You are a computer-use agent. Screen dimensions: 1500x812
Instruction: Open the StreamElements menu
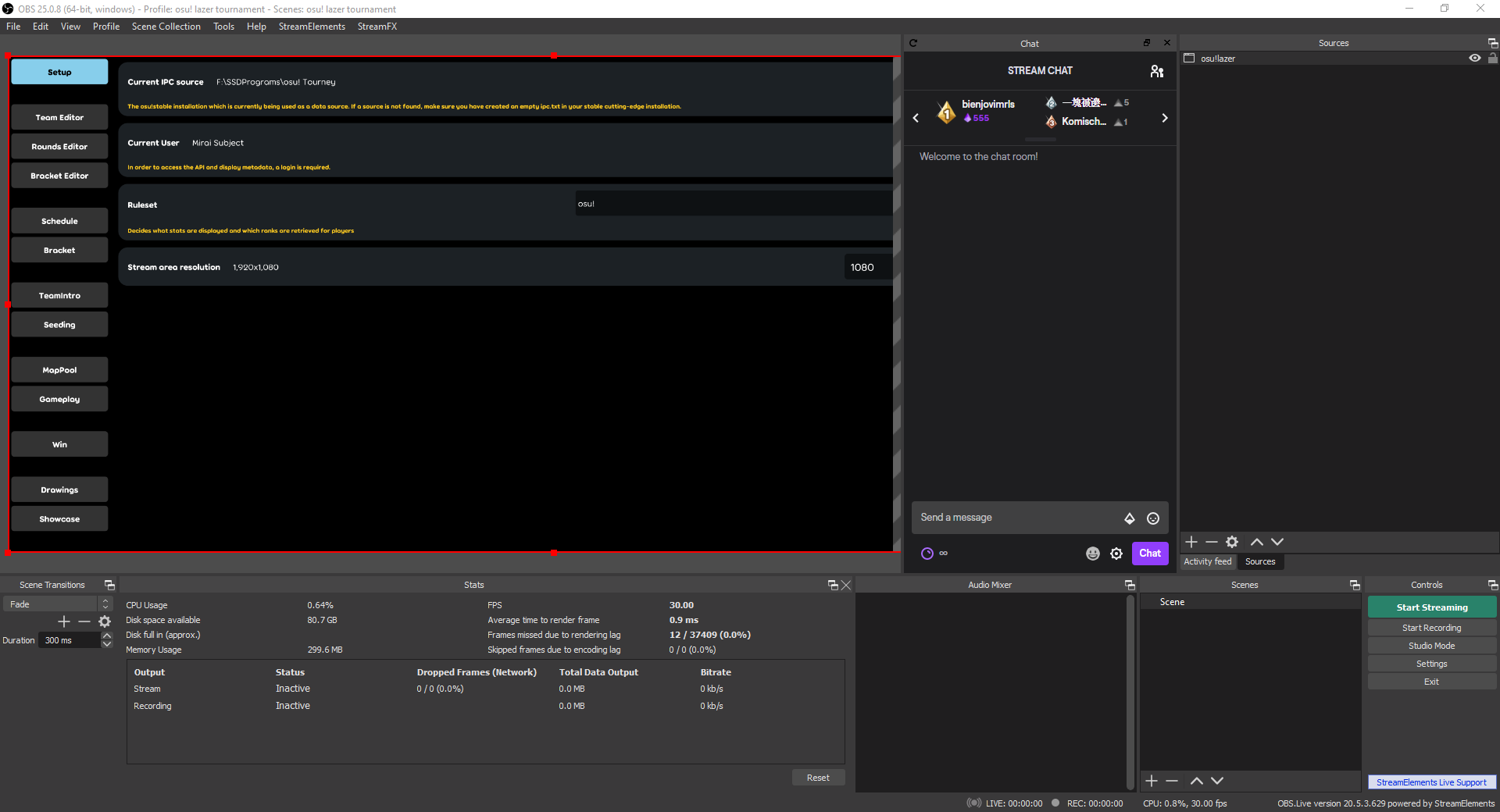(x=312, y=27)
